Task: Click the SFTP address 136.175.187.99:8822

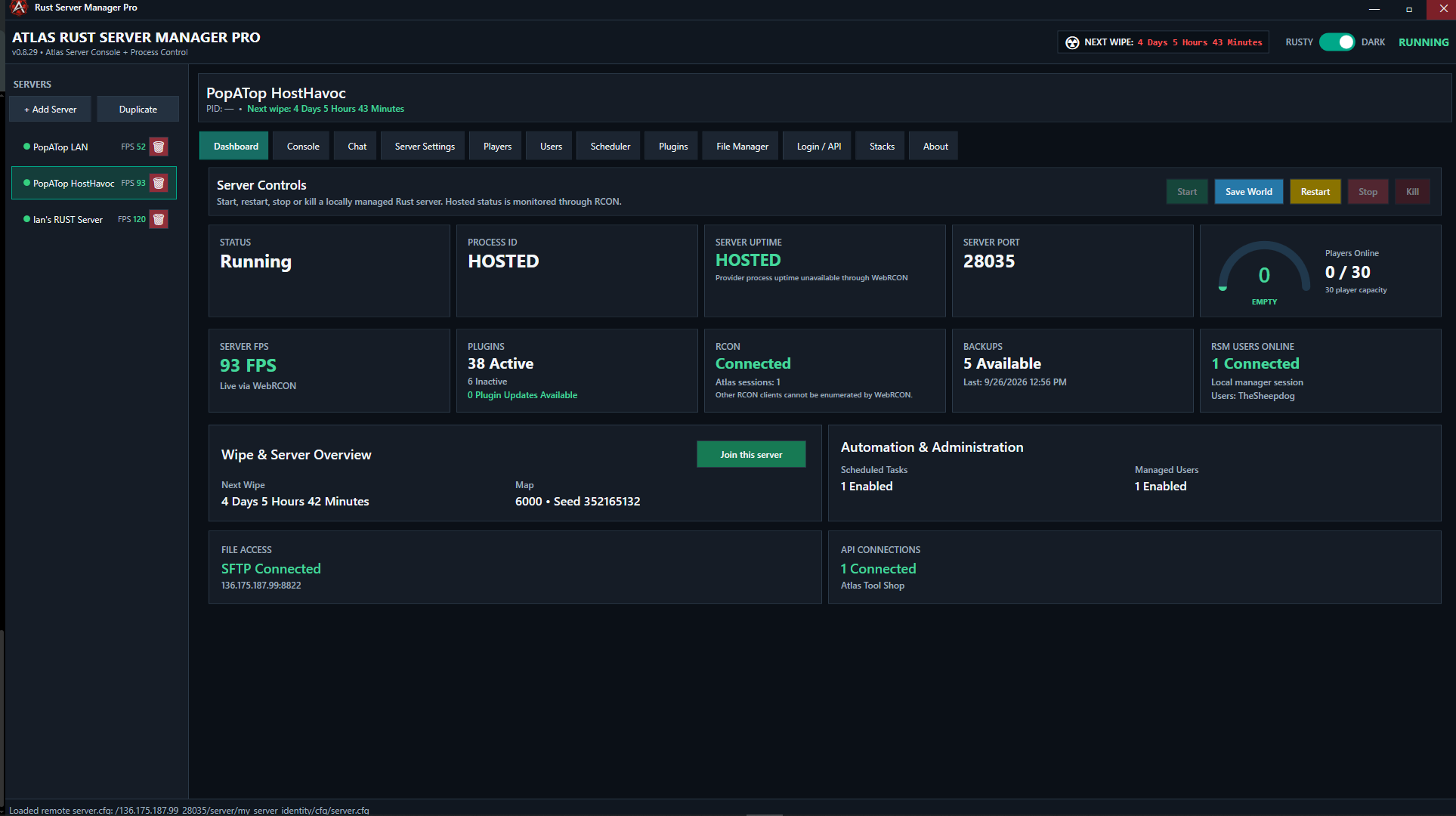Action: point(261,586)
